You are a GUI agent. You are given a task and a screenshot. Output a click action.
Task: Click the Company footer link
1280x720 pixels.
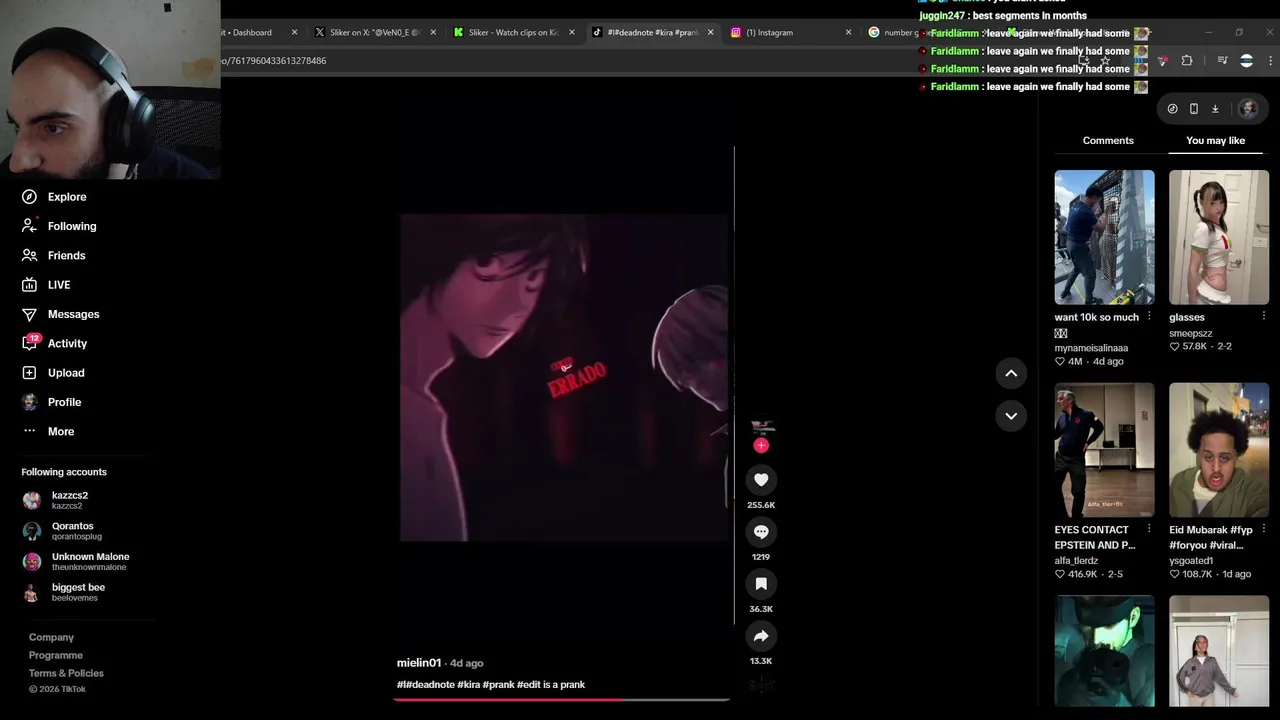(x=51, y=637)
